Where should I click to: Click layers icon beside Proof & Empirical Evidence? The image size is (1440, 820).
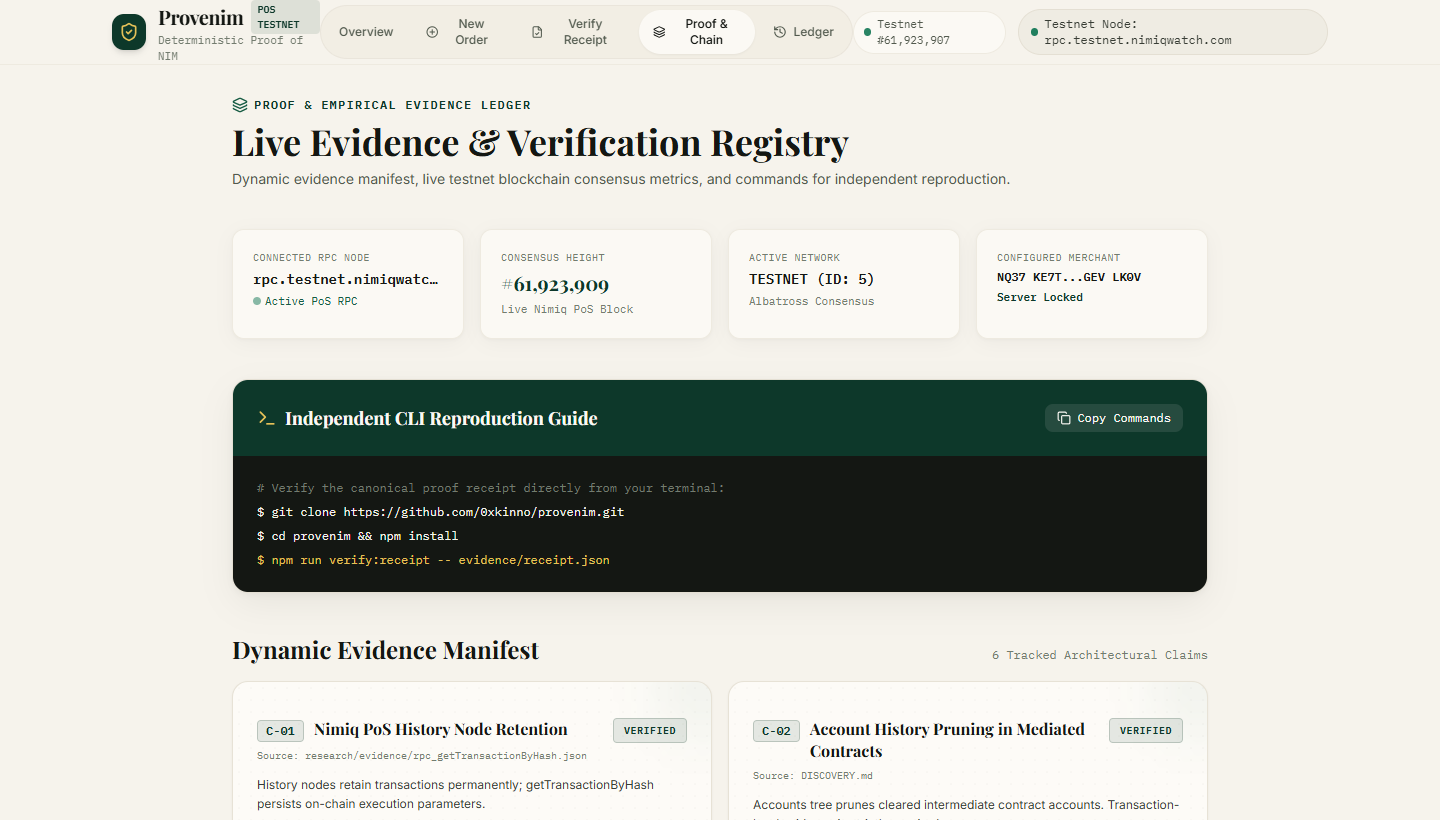240,105
